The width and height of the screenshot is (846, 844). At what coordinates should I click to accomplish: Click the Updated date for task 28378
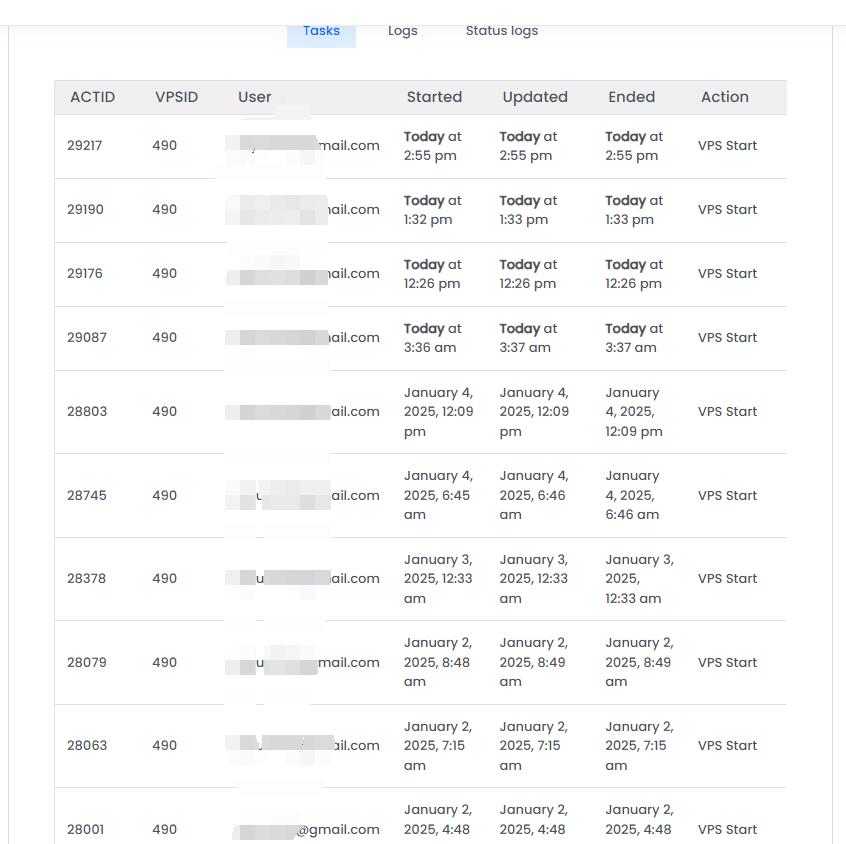[534, 578]
